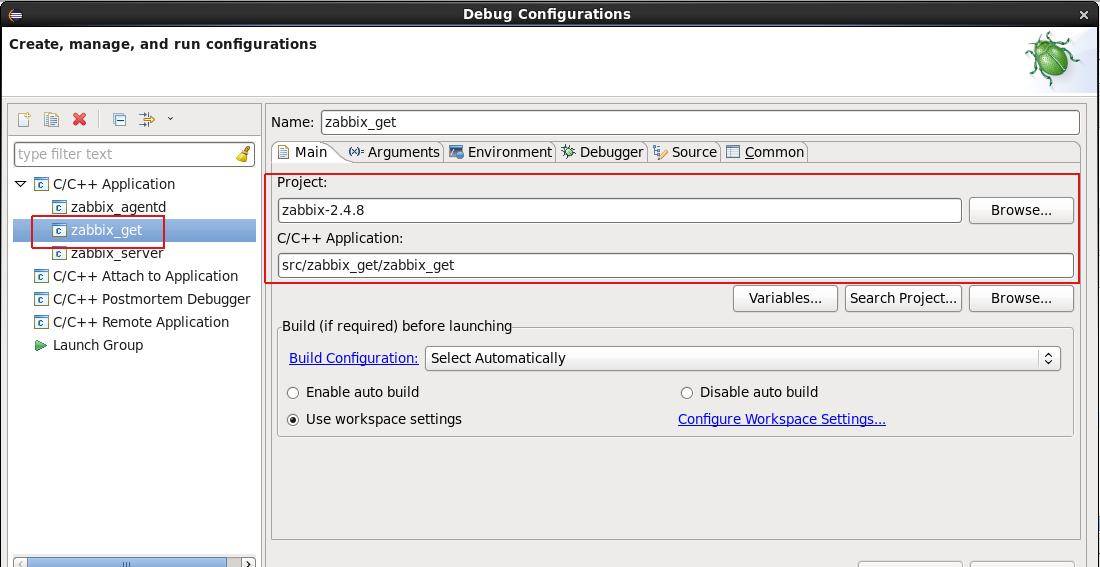Click the Collapse All icon
The image size is (1100, 567).
(x=119, y=120)
